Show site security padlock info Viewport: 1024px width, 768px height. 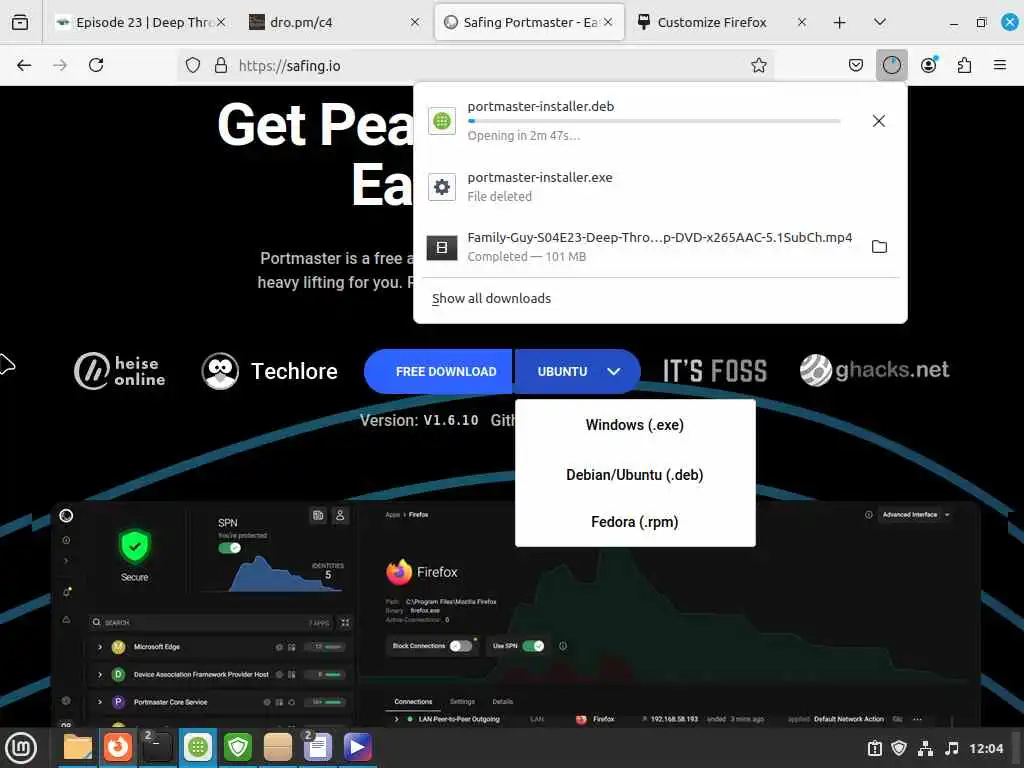click(221, 65)
